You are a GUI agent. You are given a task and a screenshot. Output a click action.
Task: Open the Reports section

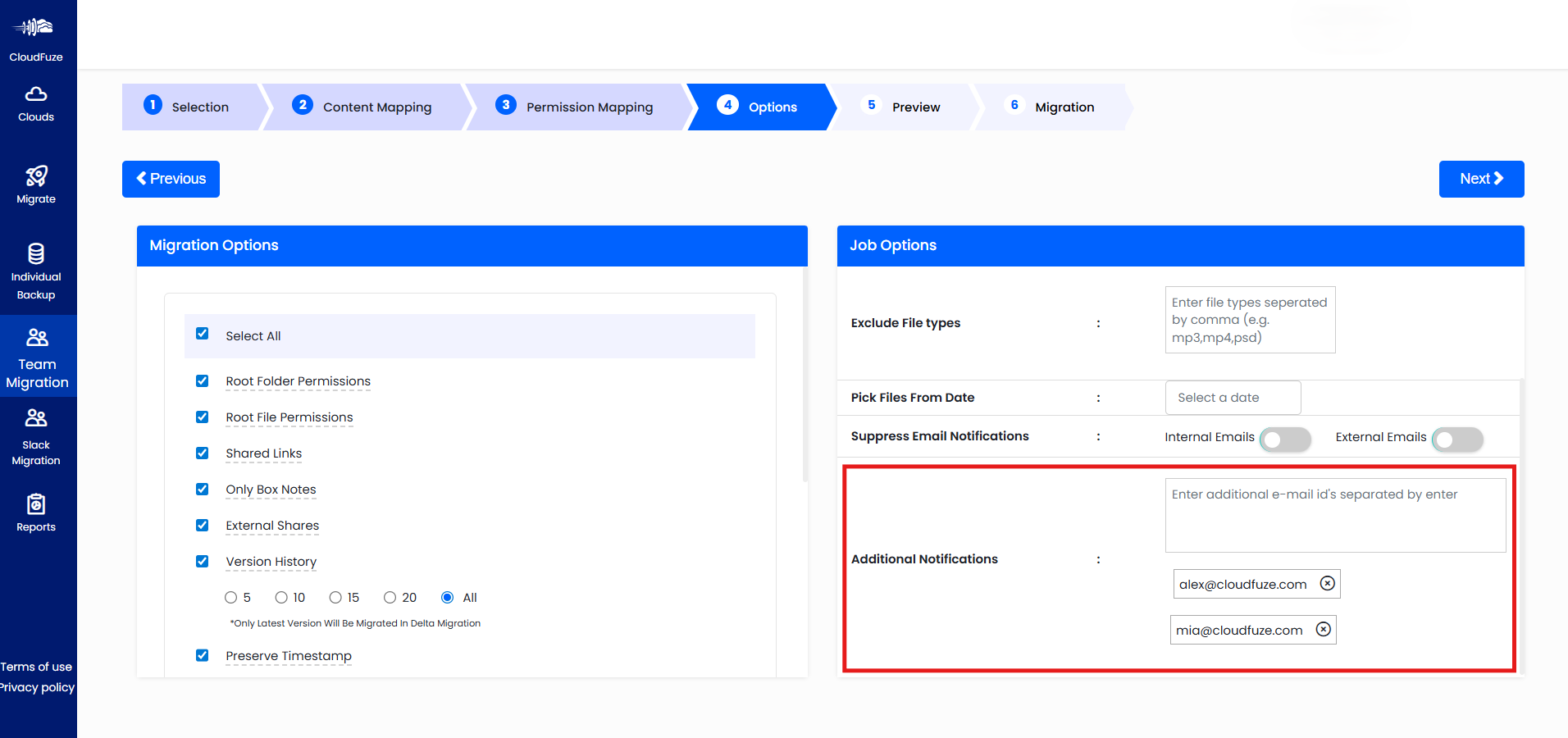click(36, 513)
